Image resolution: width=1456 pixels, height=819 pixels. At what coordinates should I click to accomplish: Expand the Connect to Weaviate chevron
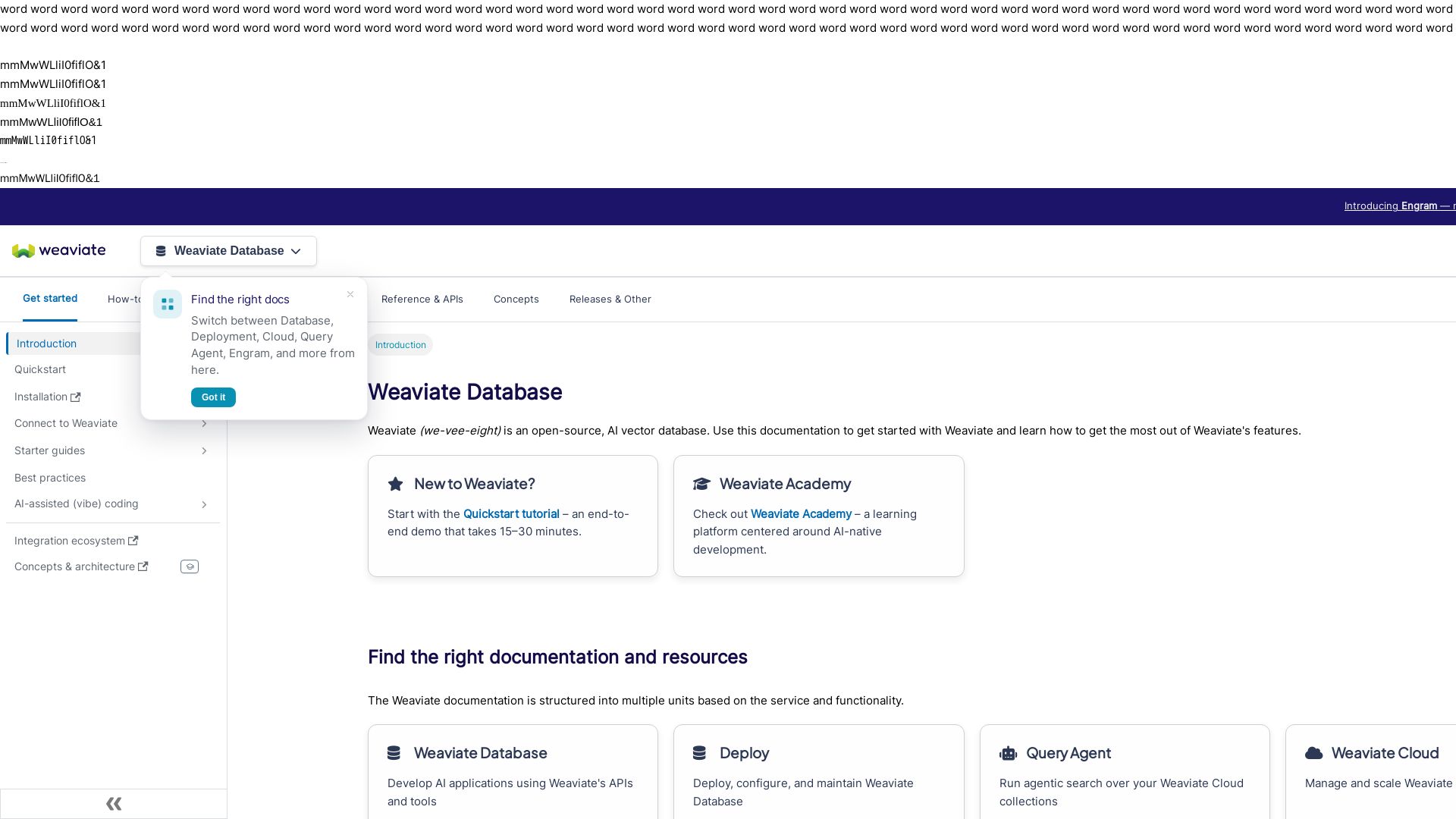point(204,424)
